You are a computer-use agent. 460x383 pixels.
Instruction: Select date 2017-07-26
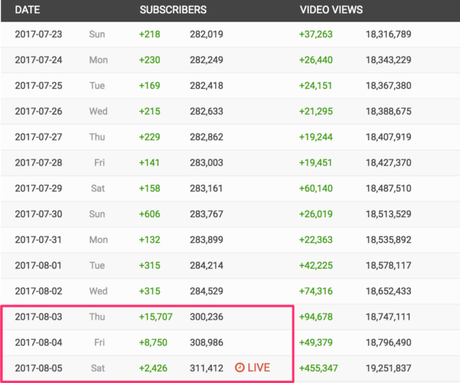[x=38, y=111]
